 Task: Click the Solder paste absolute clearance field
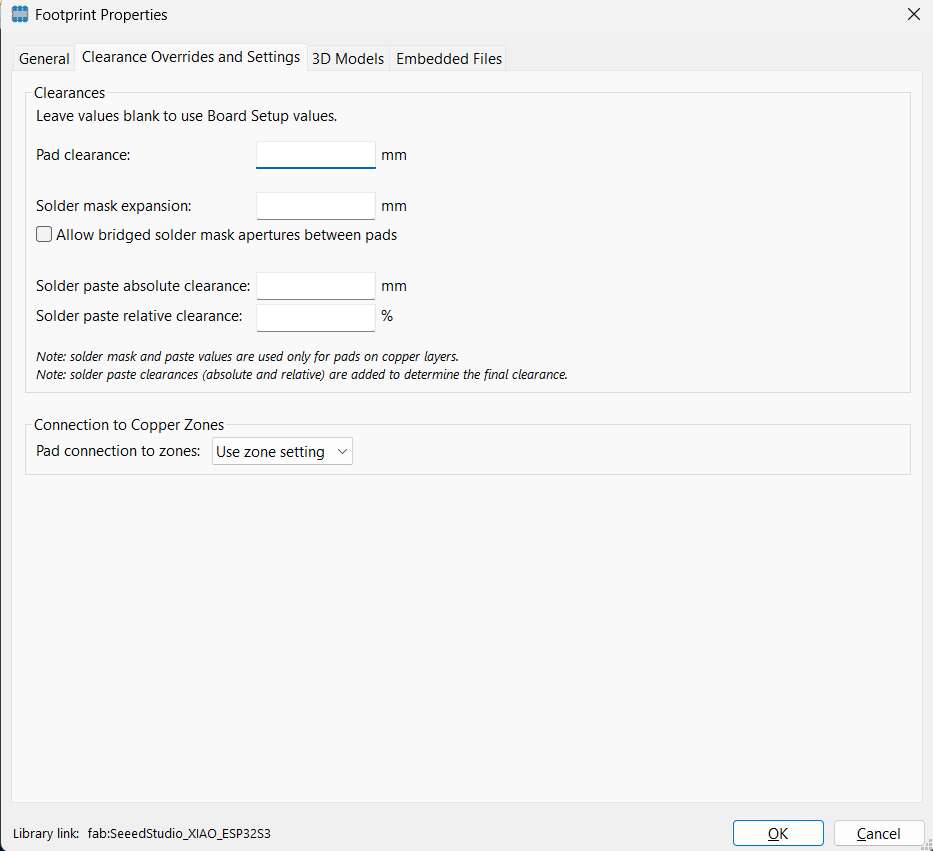[x=315, y=285]
